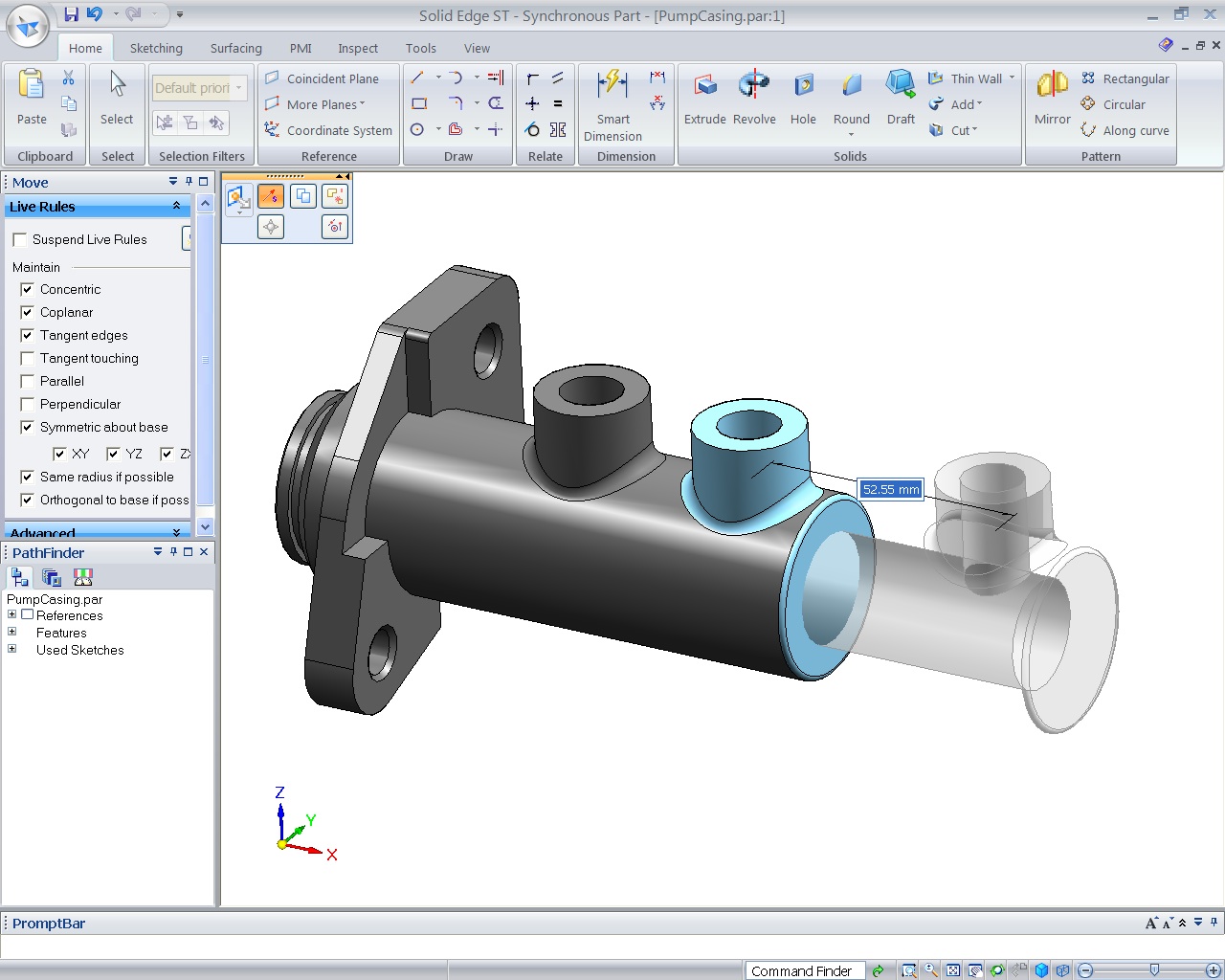The width and height of the screenshot is (1225, 980).
Task: Click the Zoom Area icon in status bar
Action: coord(909,970)
